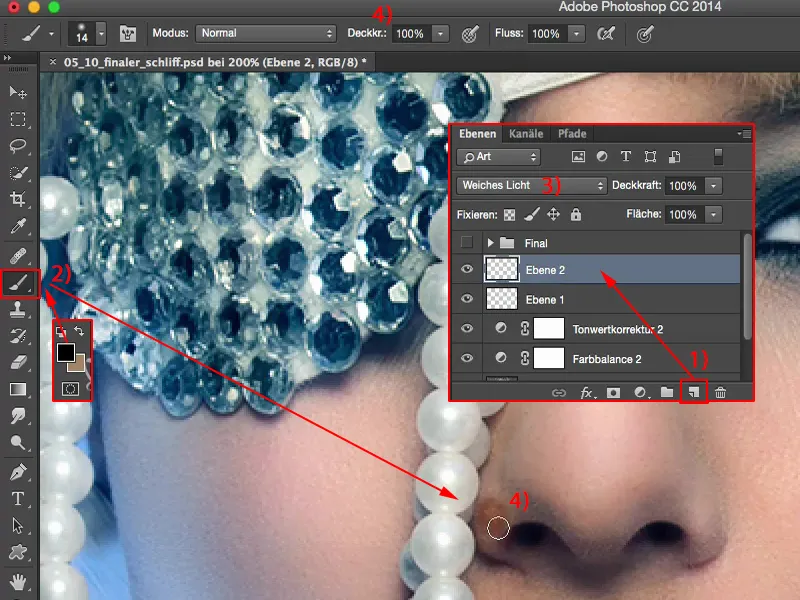This screenshot has width=800, height=600.
Task: Select the Rectangular Marquee tool
Action: 18,119
